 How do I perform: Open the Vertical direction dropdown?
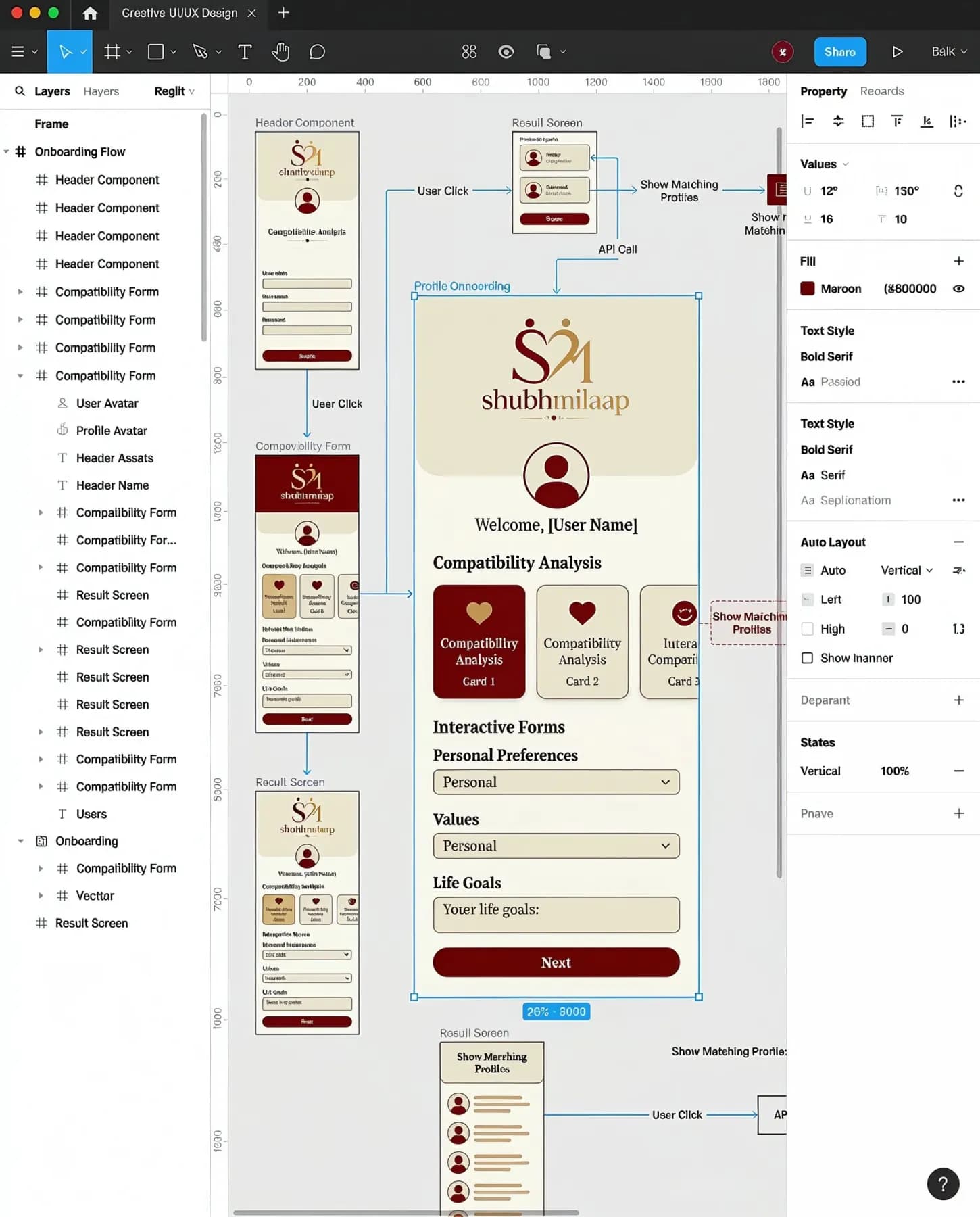click(x=906, y=571)
